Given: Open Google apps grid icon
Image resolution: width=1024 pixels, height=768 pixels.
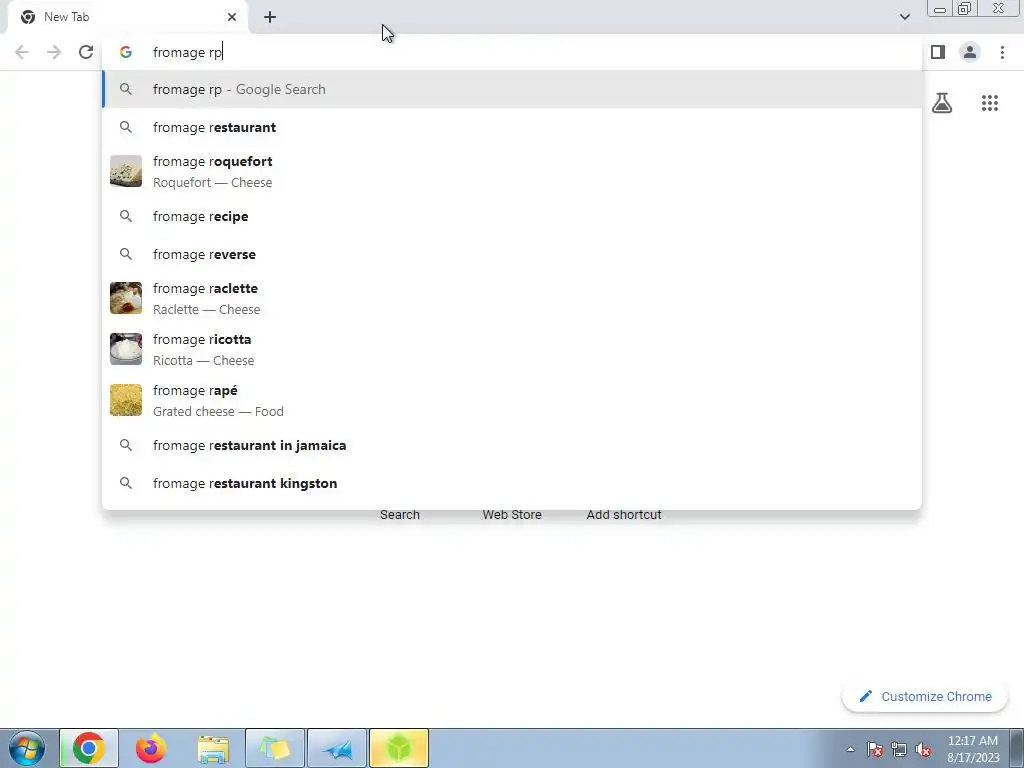Looking at the screenshot, I should coord(989,103).
